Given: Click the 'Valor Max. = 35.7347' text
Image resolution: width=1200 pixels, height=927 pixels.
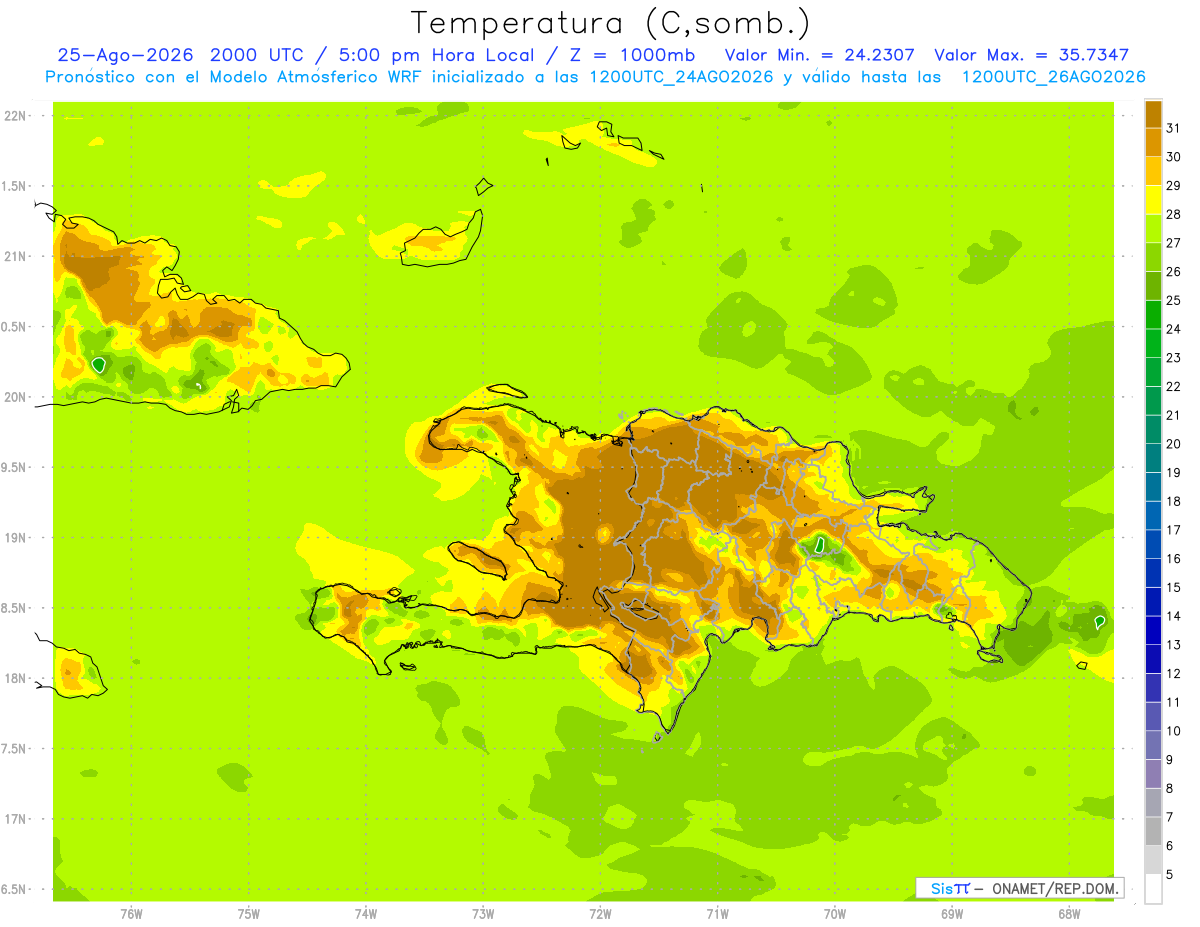Looking at the screenshot, I should [1032, 55].
